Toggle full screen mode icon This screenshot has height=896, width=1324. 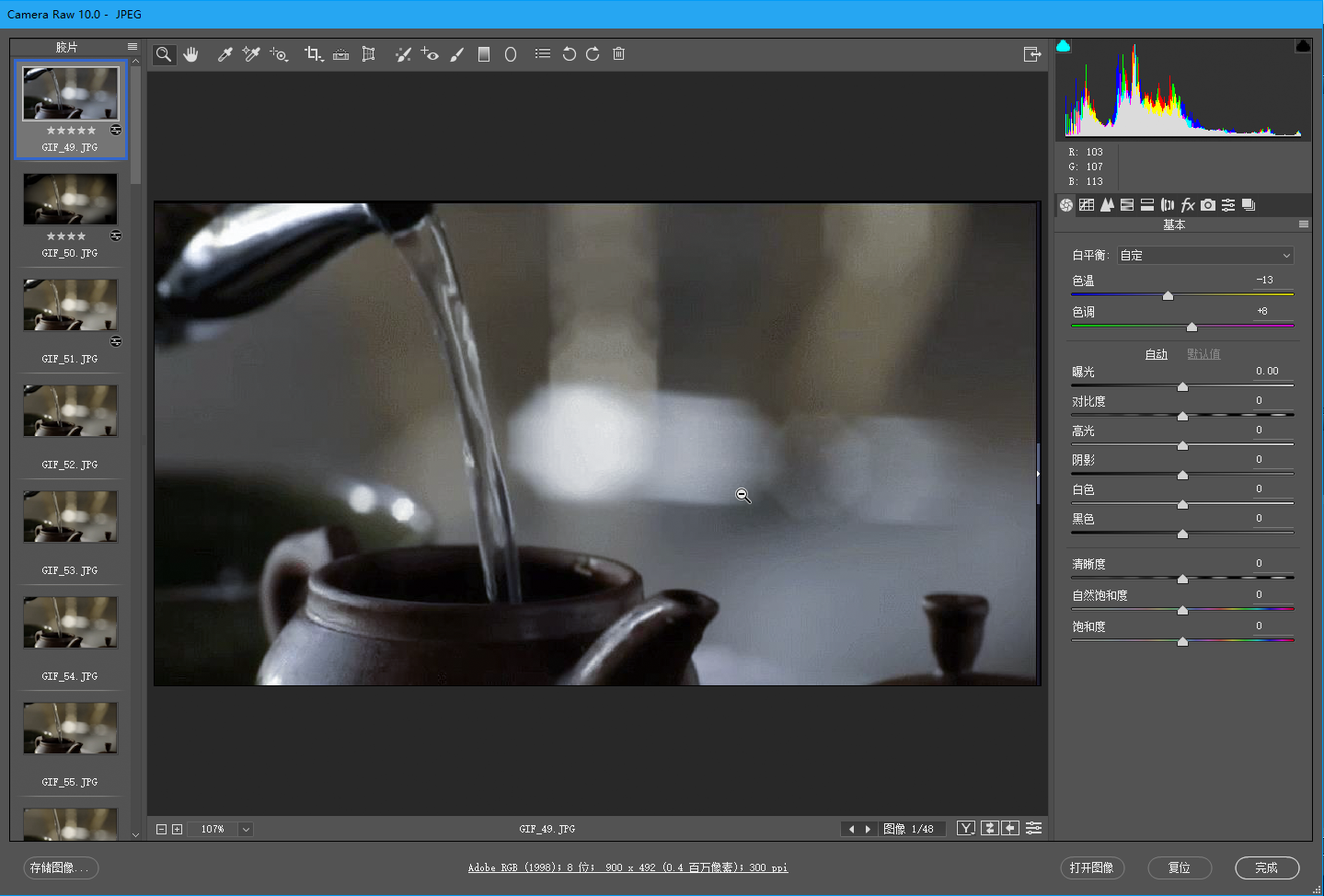(x=1032, y=54)
